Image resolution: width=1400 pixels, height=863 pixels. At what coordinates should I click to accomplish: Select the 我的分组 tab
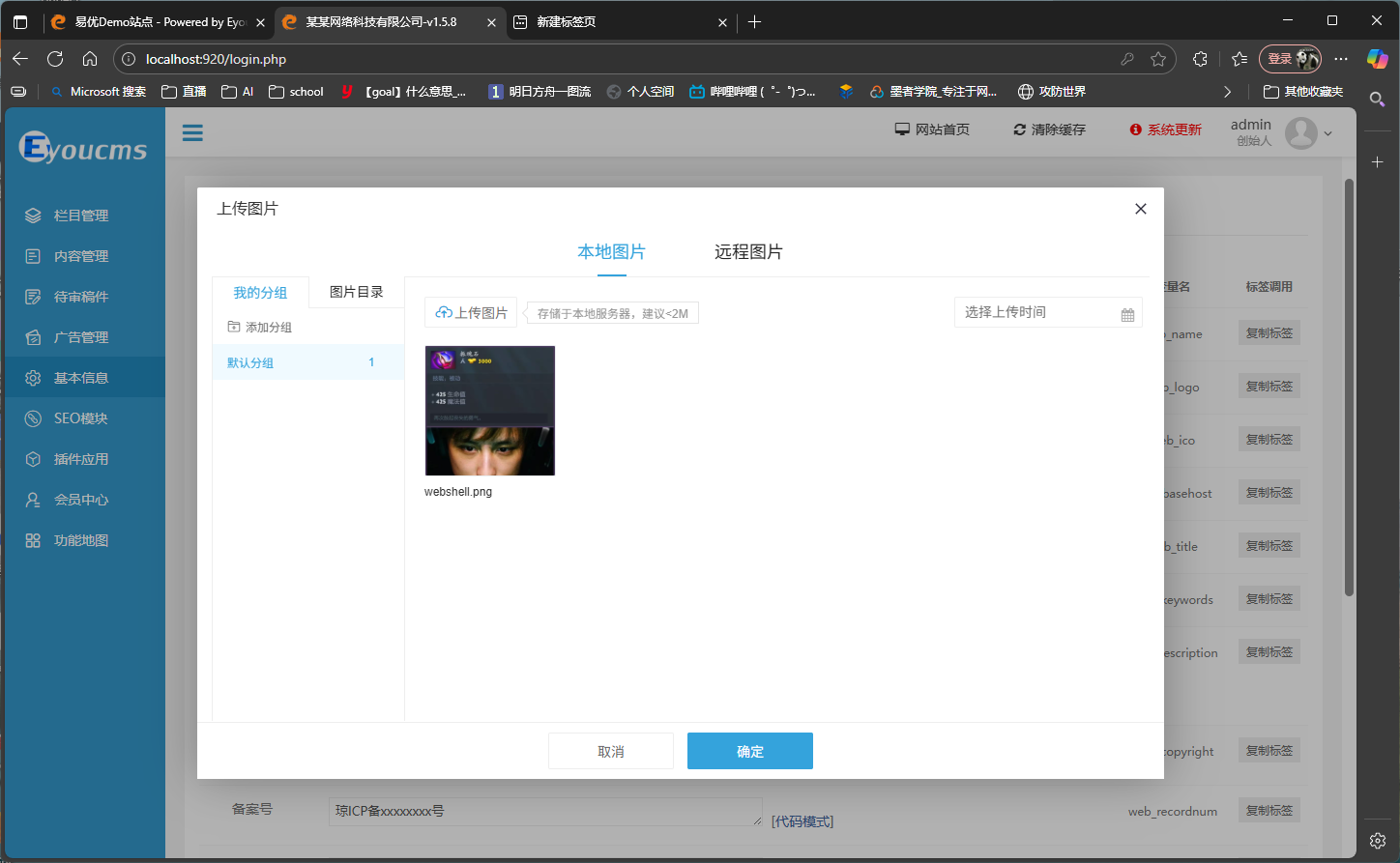coord(260,293)
